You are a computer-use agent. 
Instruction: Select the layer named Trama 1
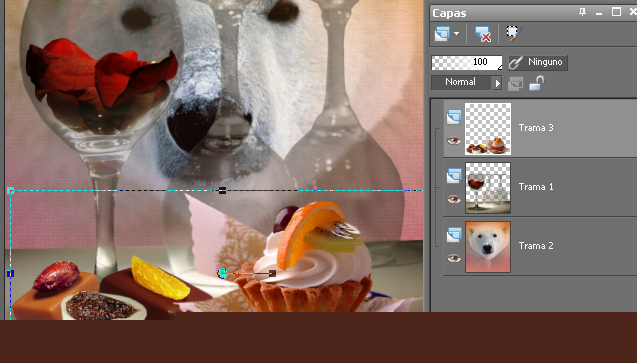(x=536, y=187)
